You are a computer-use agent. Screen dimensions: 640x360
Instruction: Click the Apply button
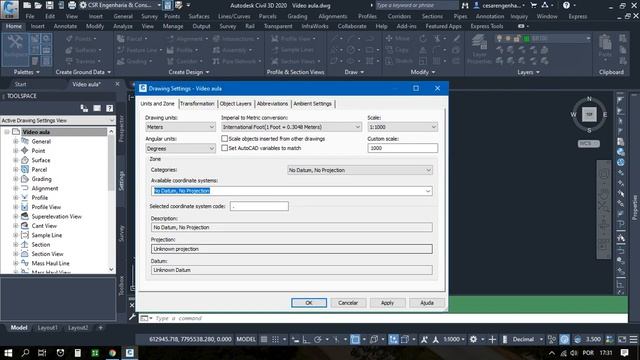[x=387, y=303]
